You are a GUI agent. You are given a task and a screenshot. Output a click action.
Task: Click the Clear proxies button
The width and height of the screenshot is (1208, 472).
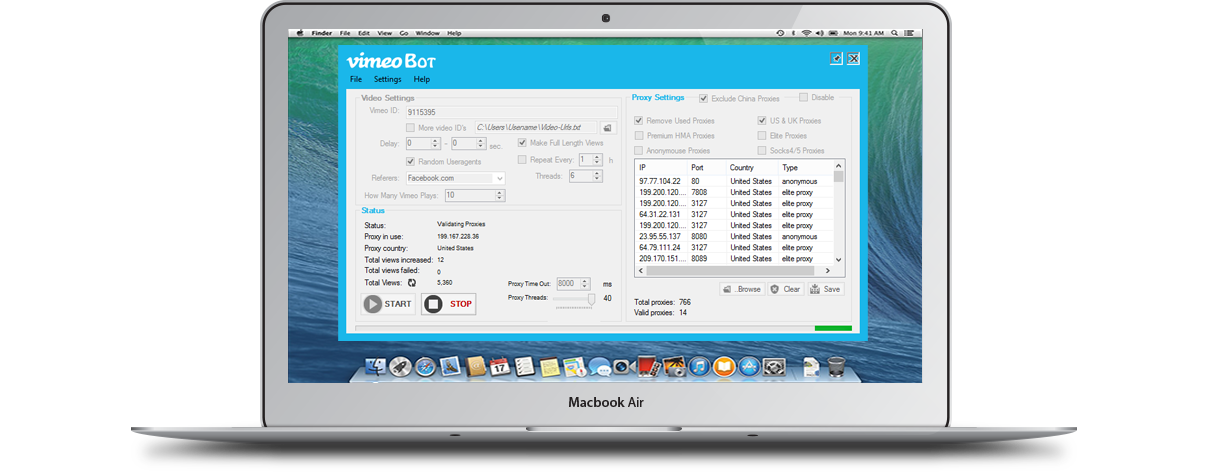[x=785, y=289]
